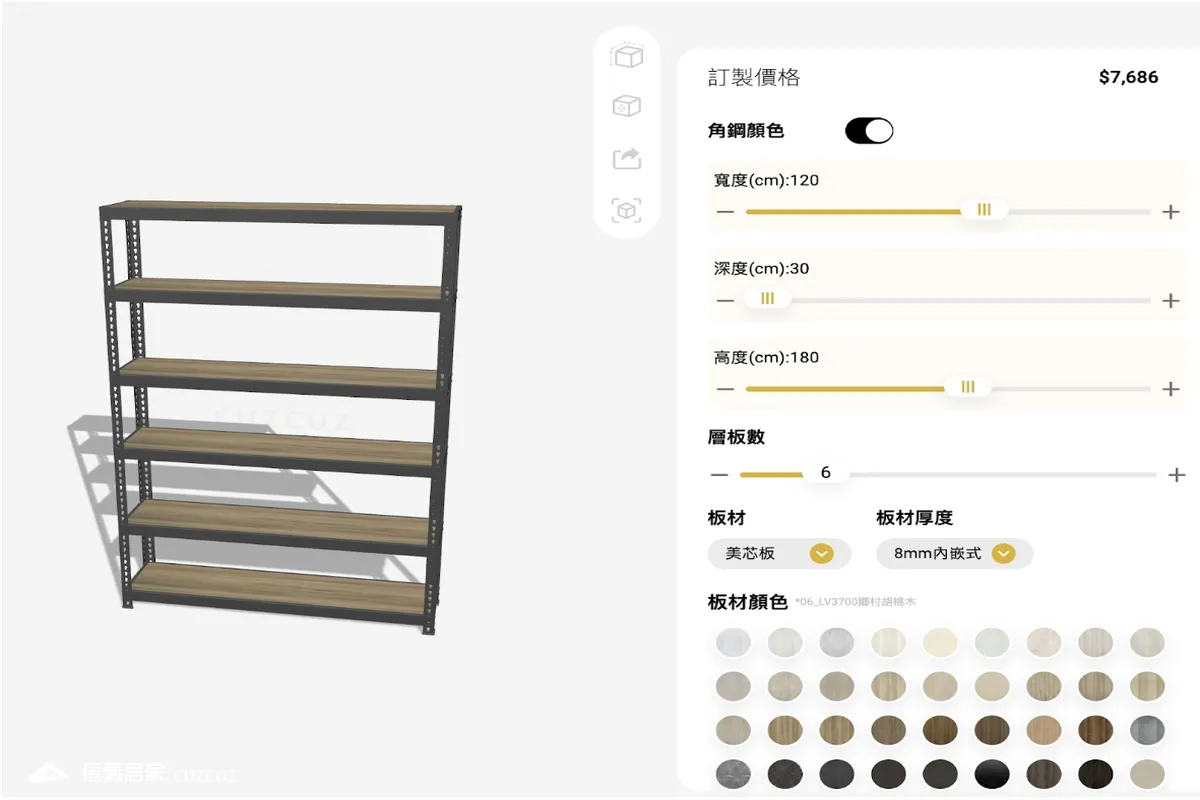Select the first white board color swatch
This screenshot has height=800, width=1200.
tap(733, 642)
